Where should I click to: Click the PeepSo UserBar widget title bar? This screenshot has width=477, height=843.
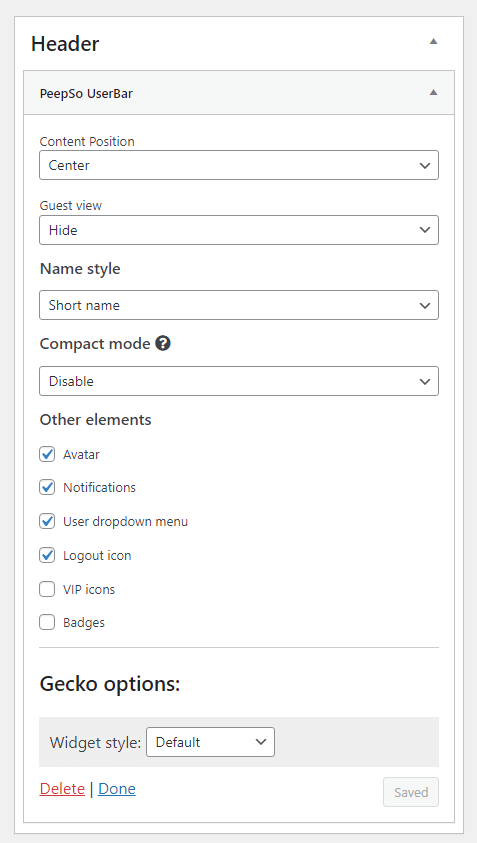(239, 92)
